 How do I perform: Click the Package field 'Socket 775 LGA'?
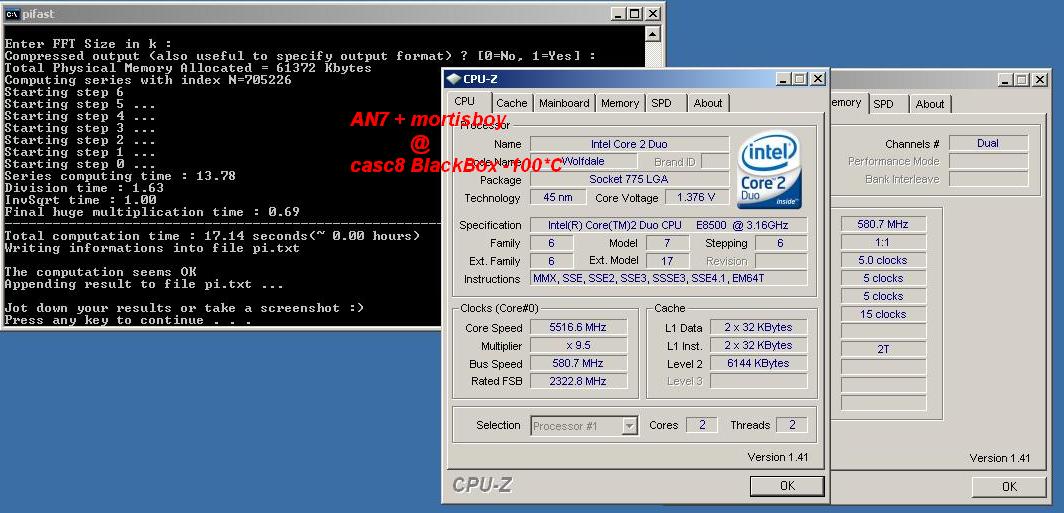tap(629, 179)
